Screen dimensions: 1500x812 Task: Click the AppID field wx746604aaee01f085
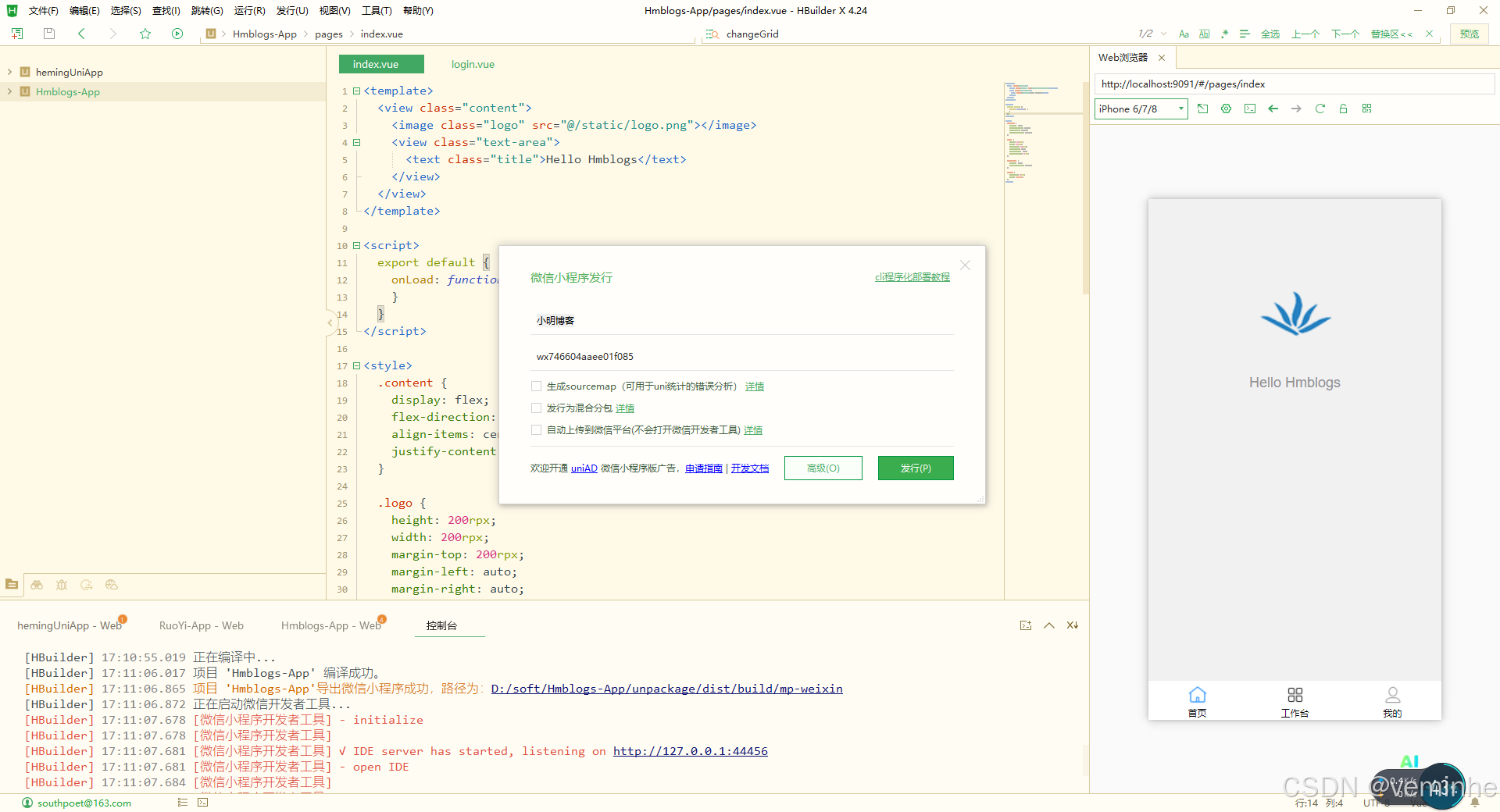742,356
